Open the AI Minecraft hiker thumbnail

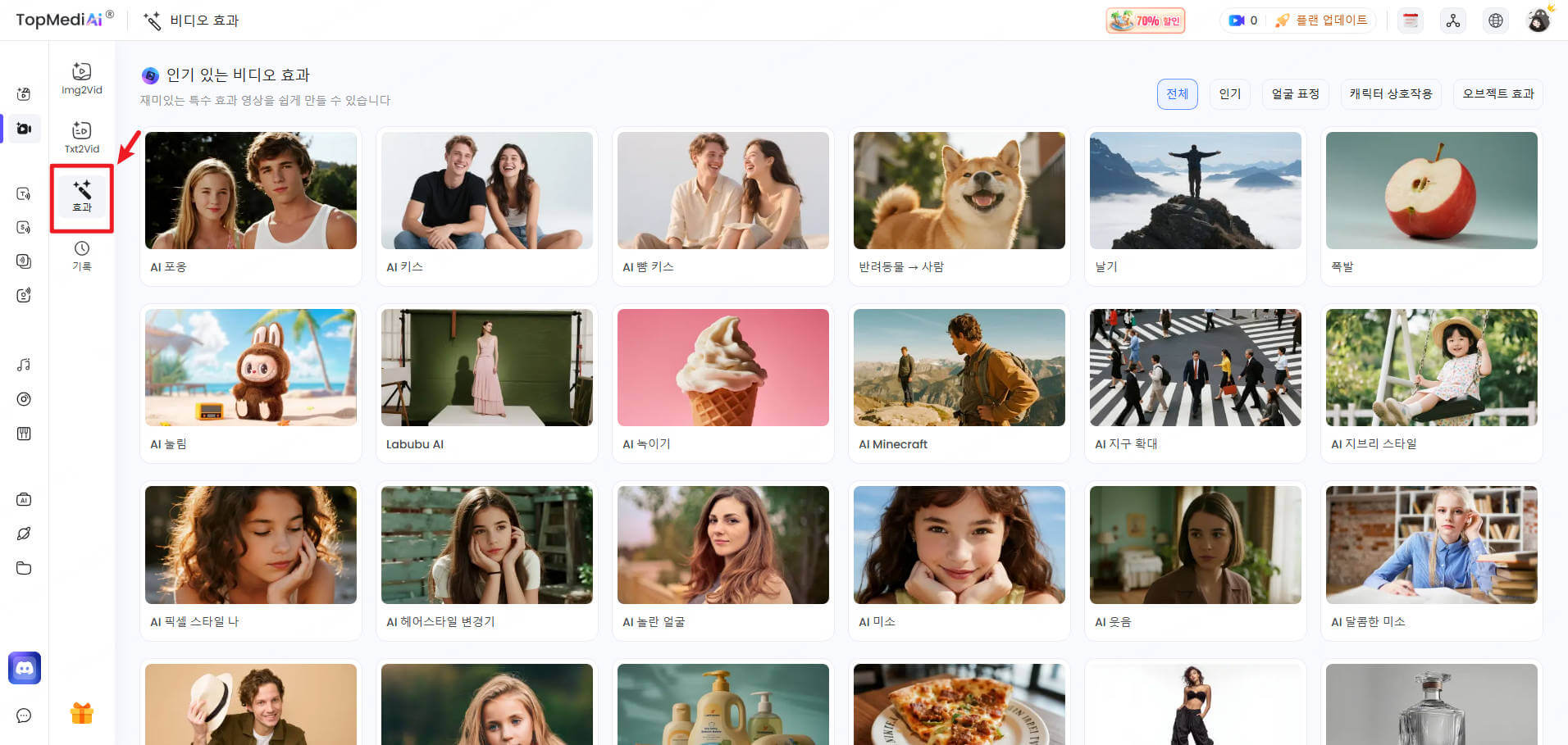pos(959,367)
